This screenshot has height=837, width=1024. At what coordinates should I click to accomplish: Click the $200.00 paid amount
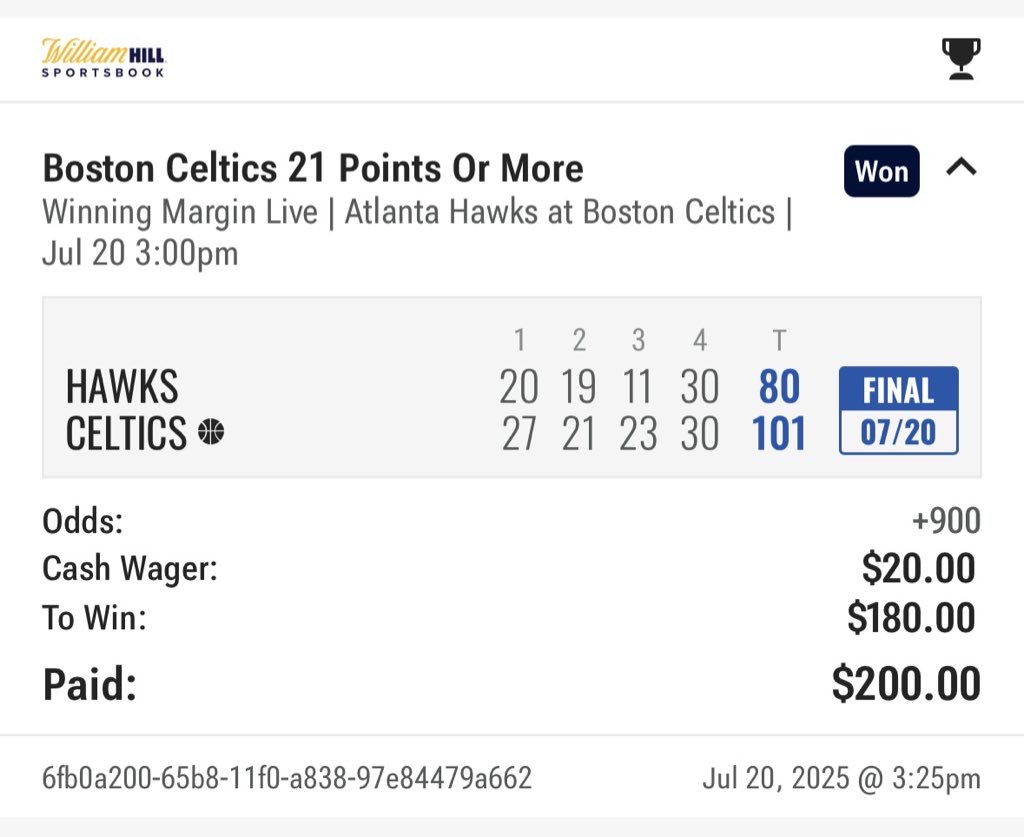906,684
